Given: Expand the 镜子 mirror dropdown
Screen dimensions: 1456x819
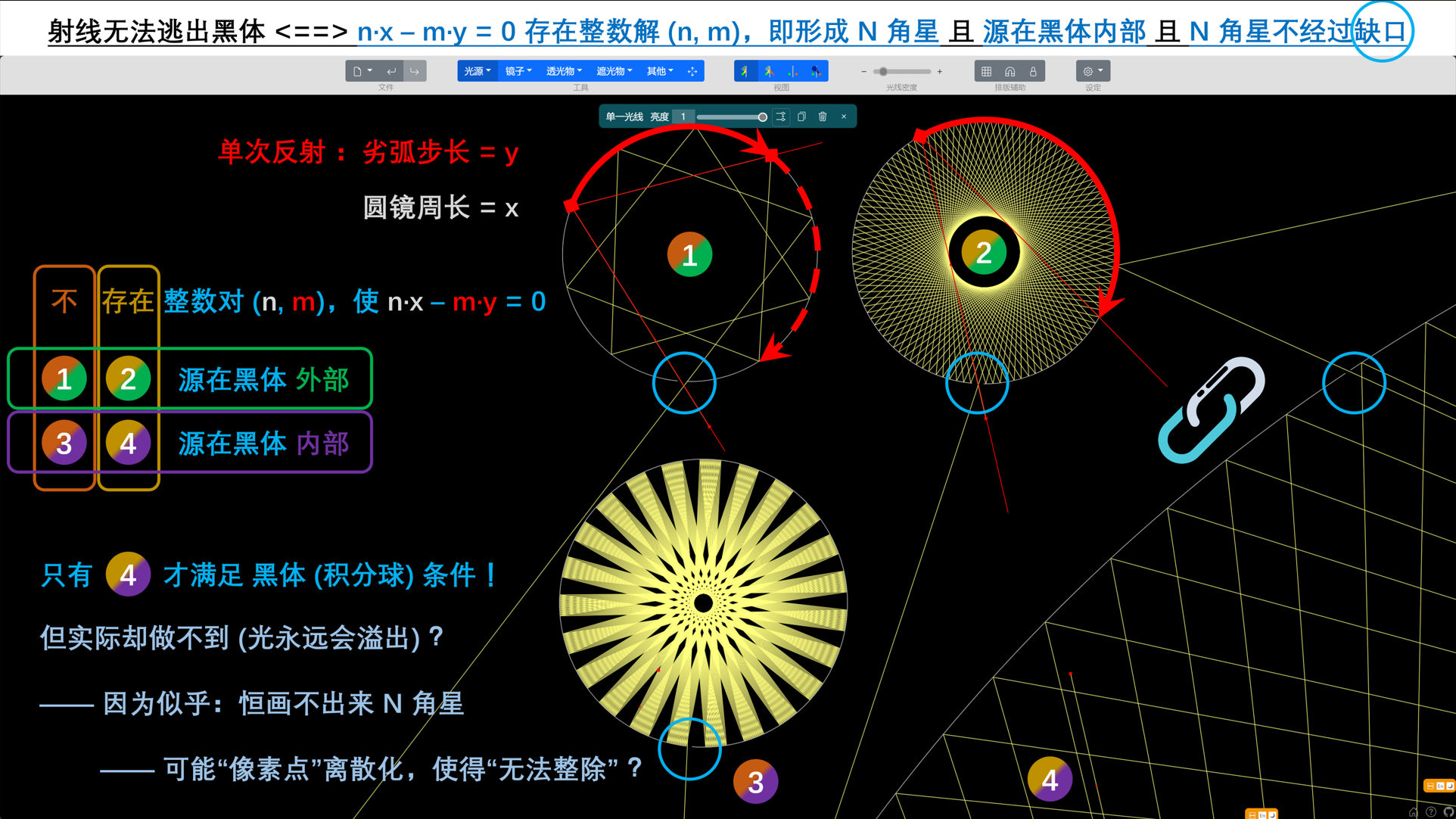Looking at the screenshot, I should (518, 71).
